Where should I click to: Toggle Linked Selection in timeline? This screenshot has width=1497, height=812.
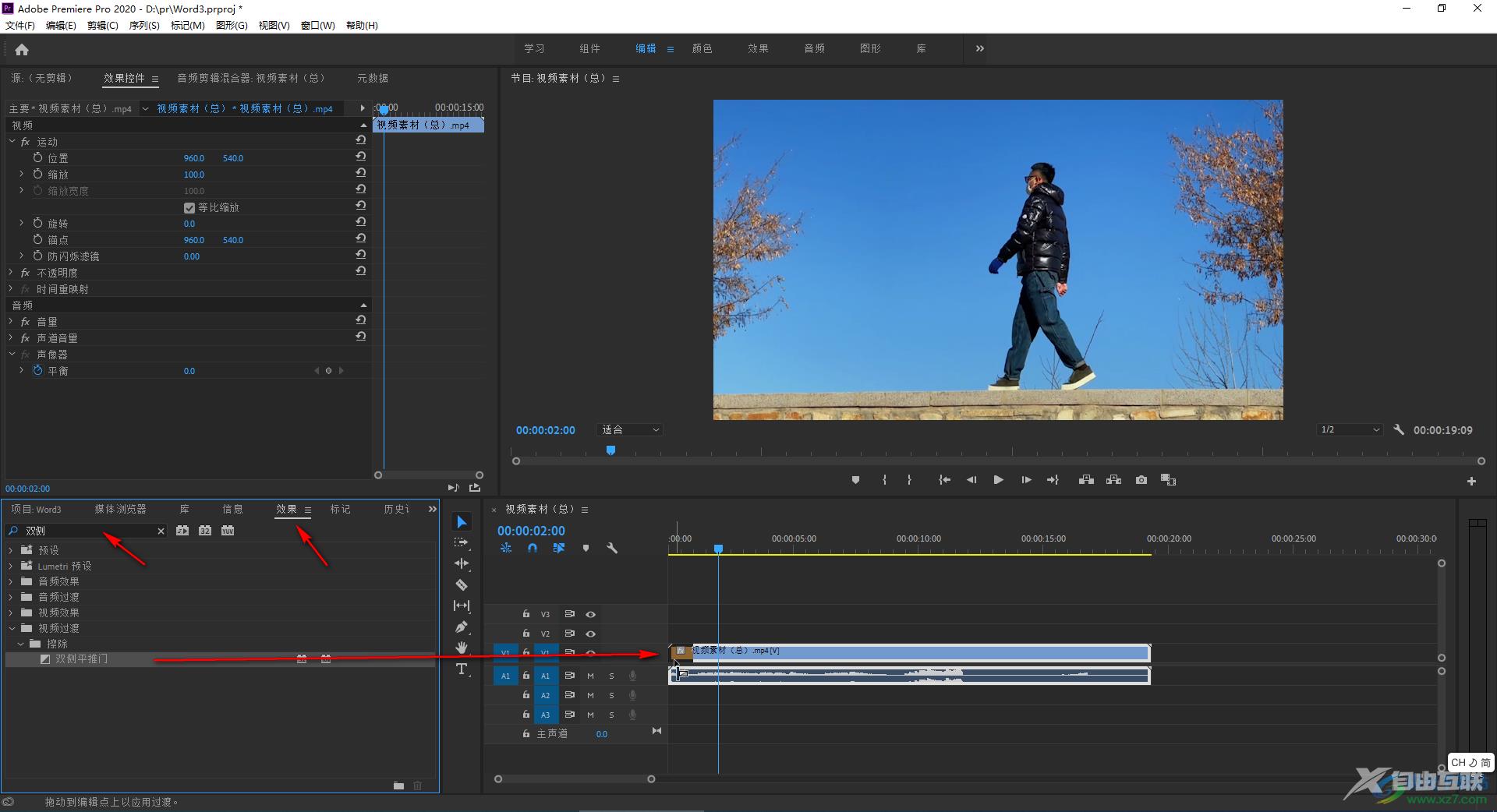tap(558, 548)
